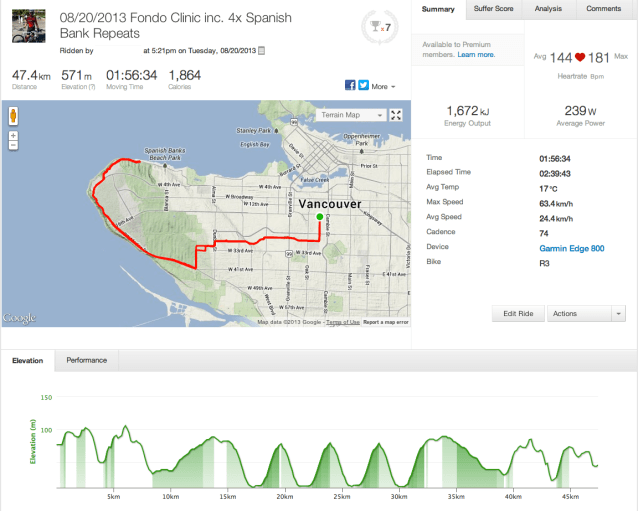
Task: Open the Comments tab
Action: pos(603,9)
